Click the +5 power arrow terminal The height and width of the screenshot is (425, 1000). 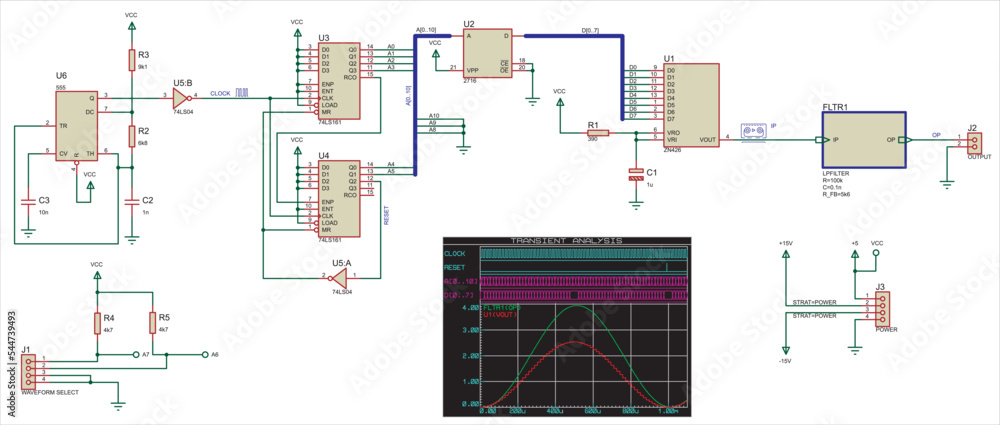855,255
